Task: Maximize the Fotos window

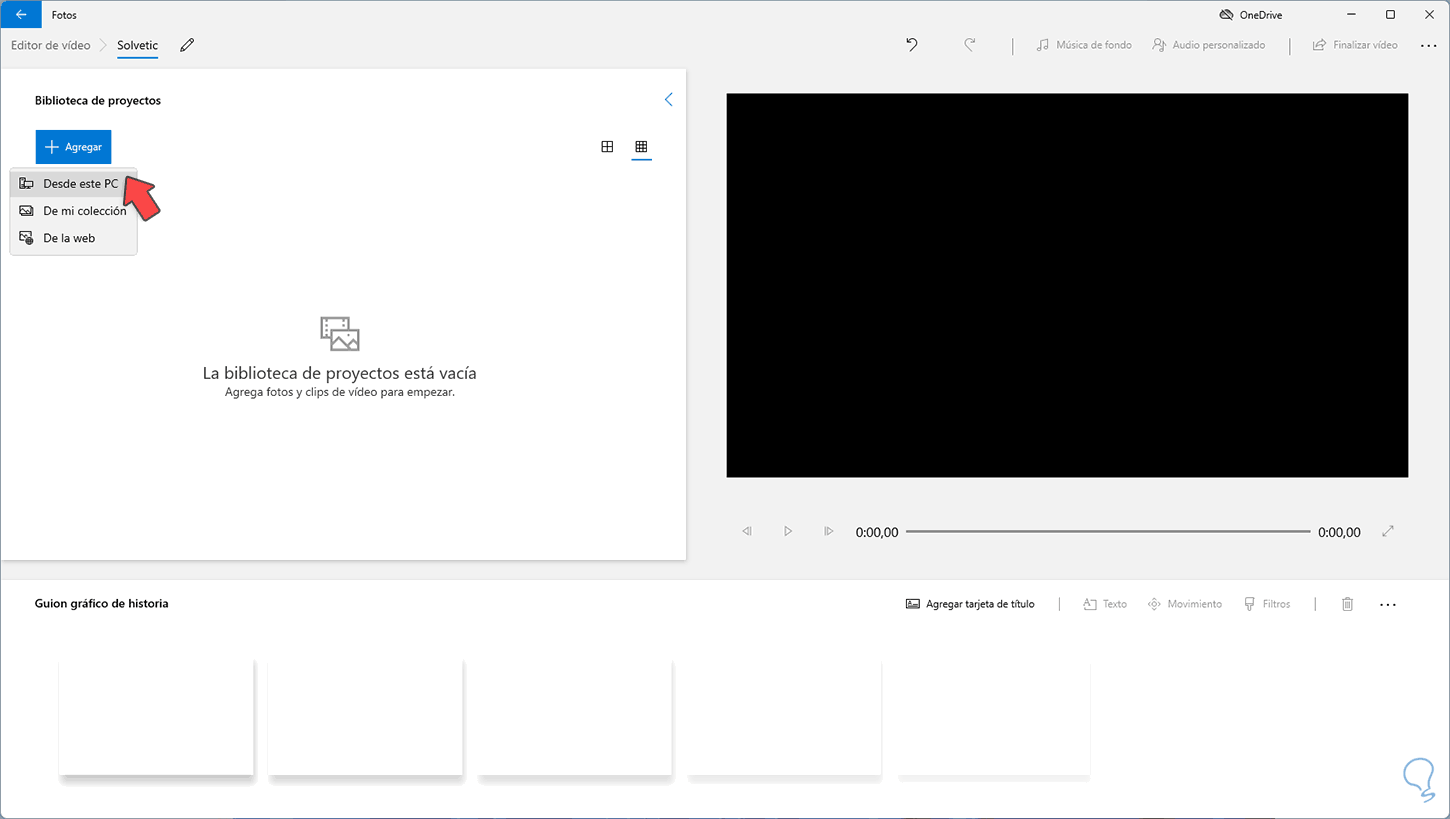Action: pos(1390,15)
